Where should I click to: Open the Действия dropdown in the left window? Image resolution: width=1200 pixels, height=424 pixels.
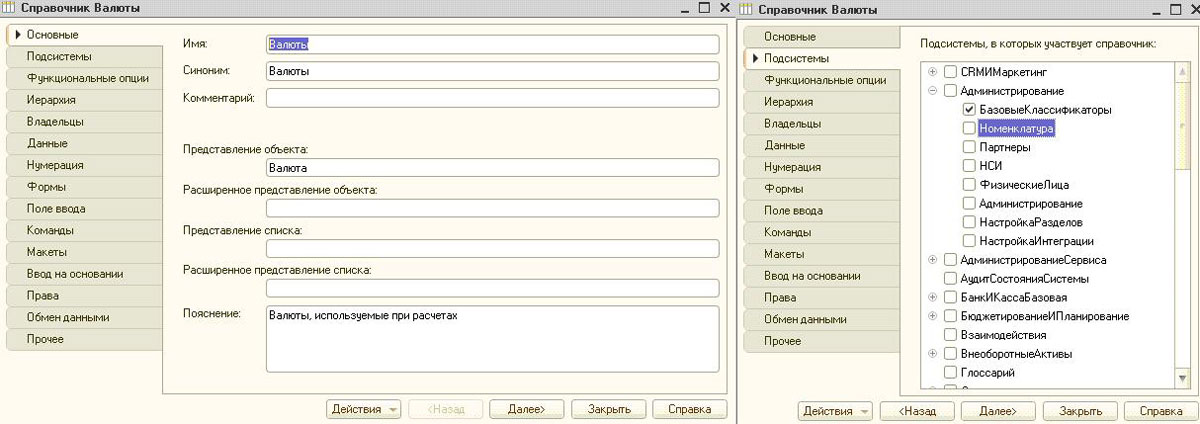[363, 409]
